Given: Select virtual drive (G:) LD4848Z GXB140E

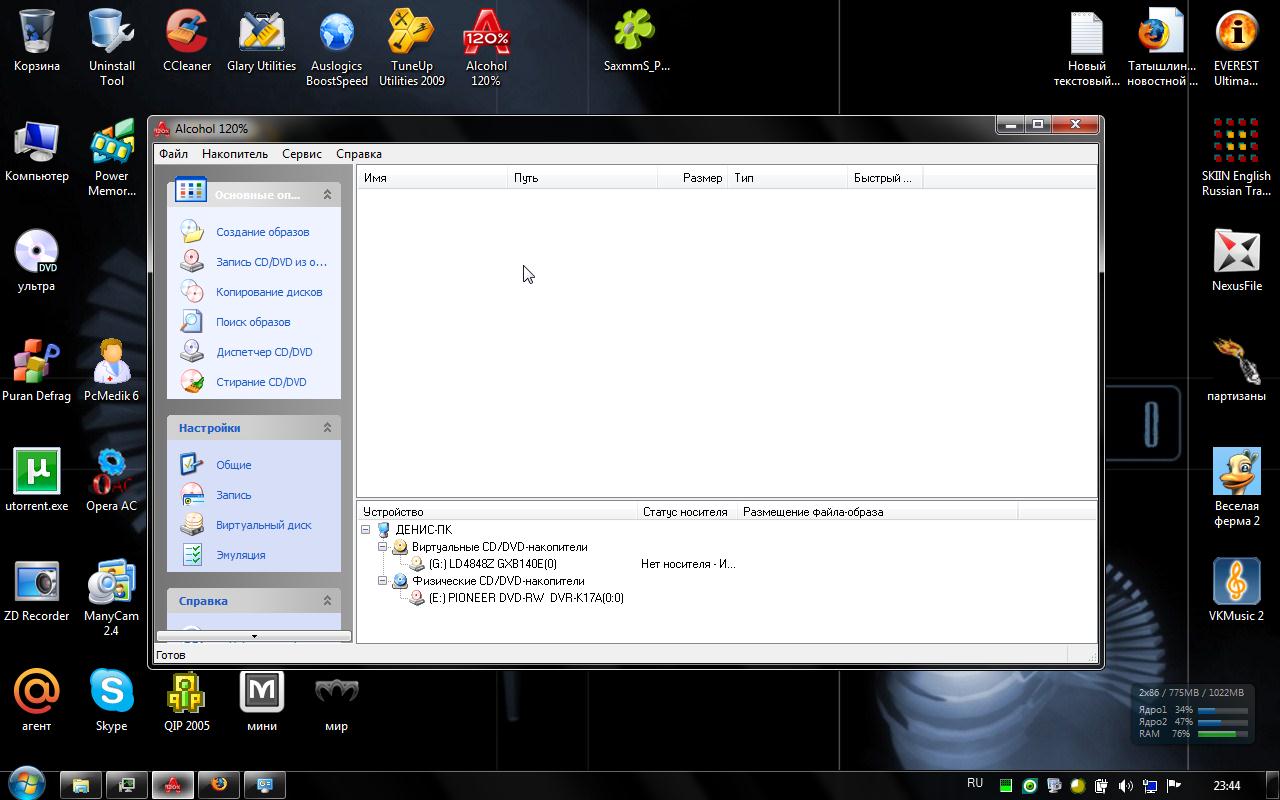Looking at the screenshot, I should pos(492,564).
